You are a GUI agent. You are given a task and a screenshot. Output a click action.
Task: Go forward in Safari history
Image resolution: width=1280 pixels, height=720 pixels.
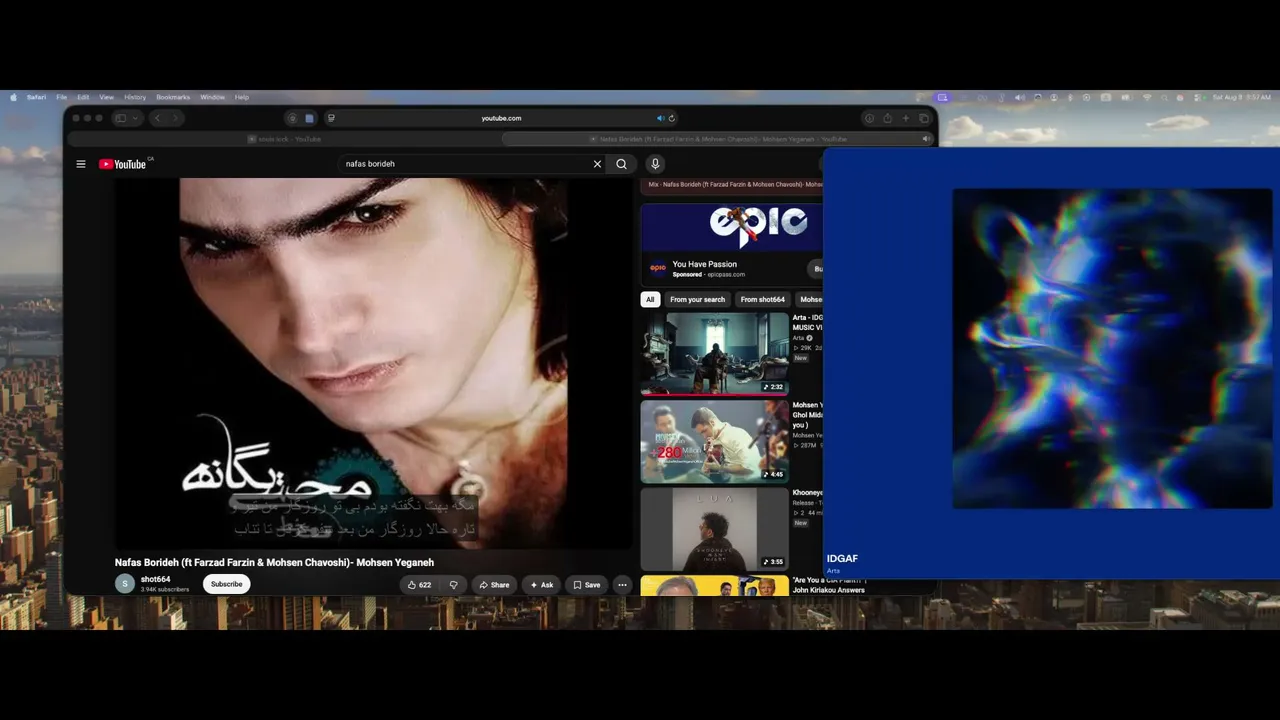pyautogui.click(x=176, y=118)
